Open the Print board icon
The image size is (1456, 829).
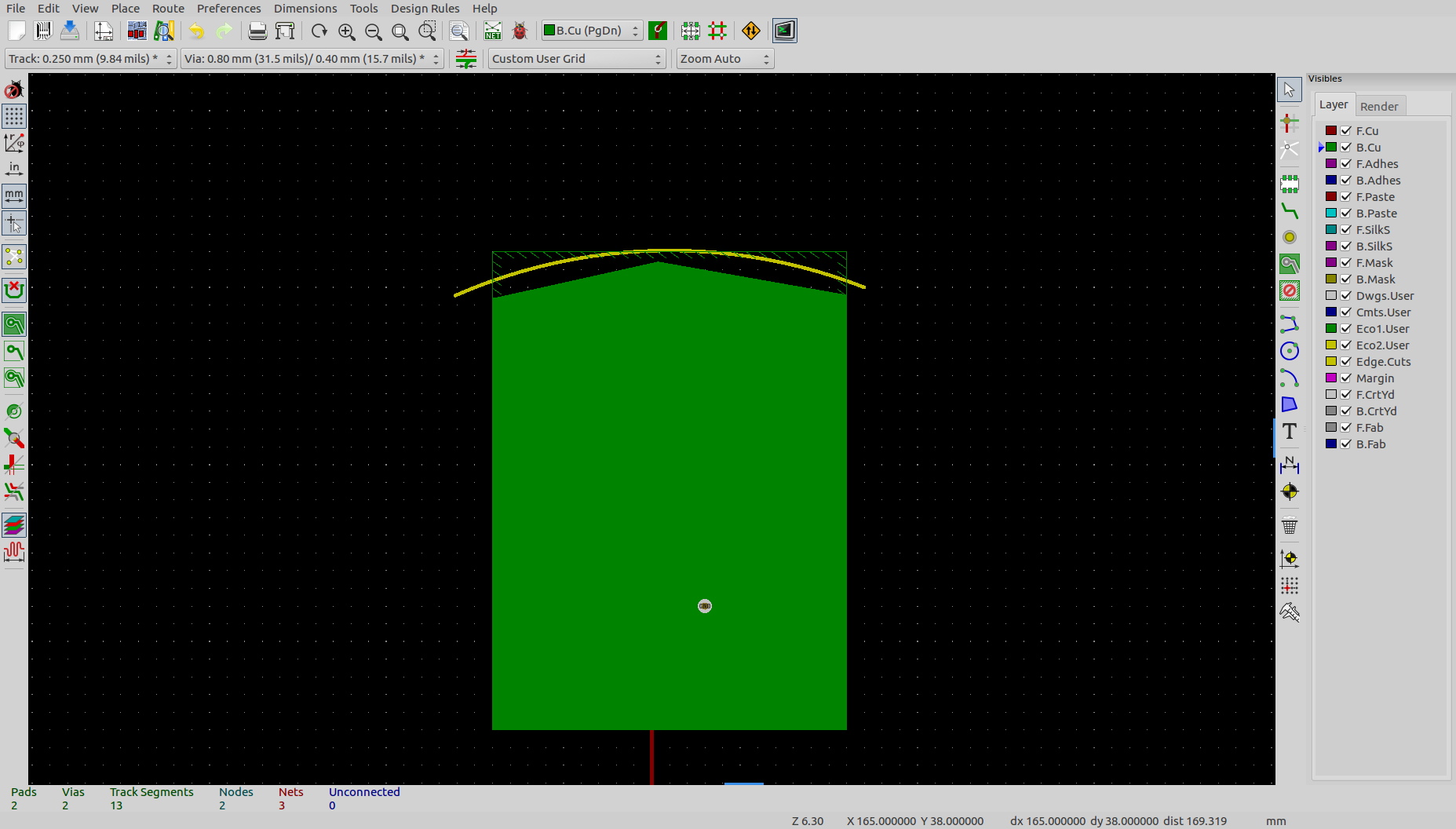[257, 31]
